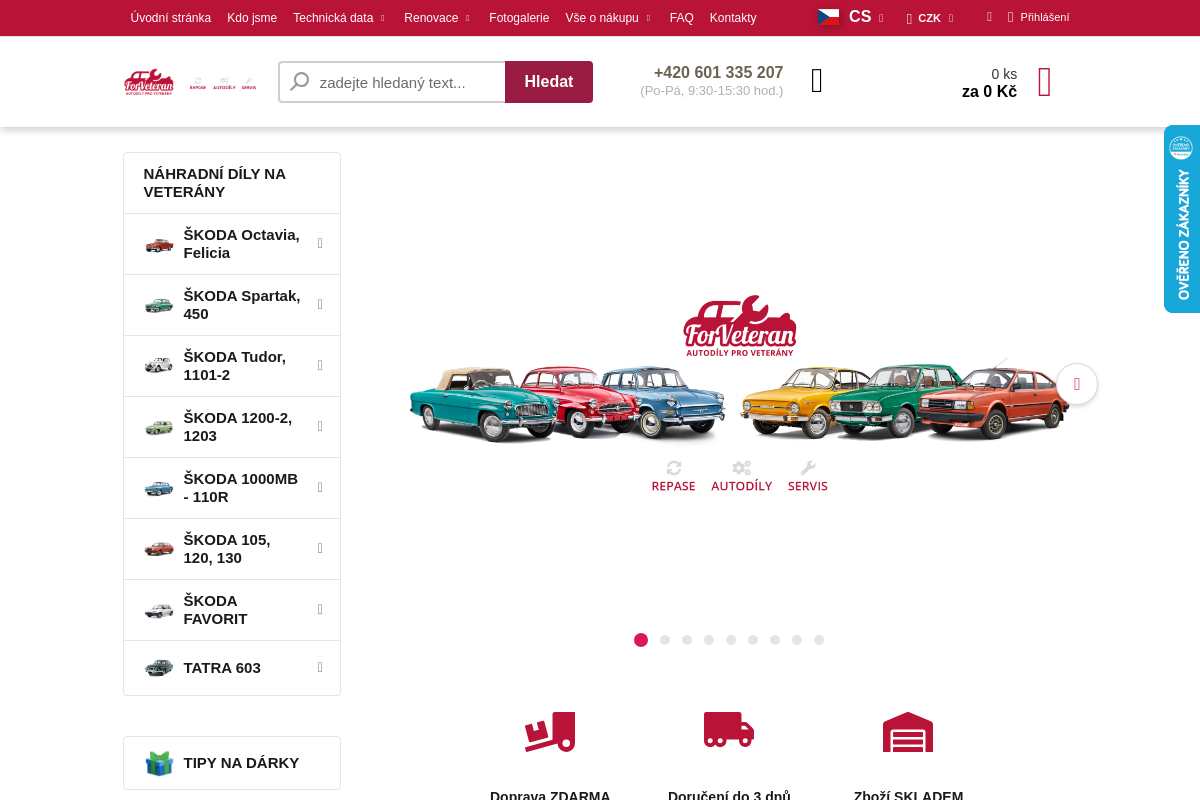The image size is (1200, 800).
Task: Click the user icon next to Přihlášení
Action: pos(1010,17)
